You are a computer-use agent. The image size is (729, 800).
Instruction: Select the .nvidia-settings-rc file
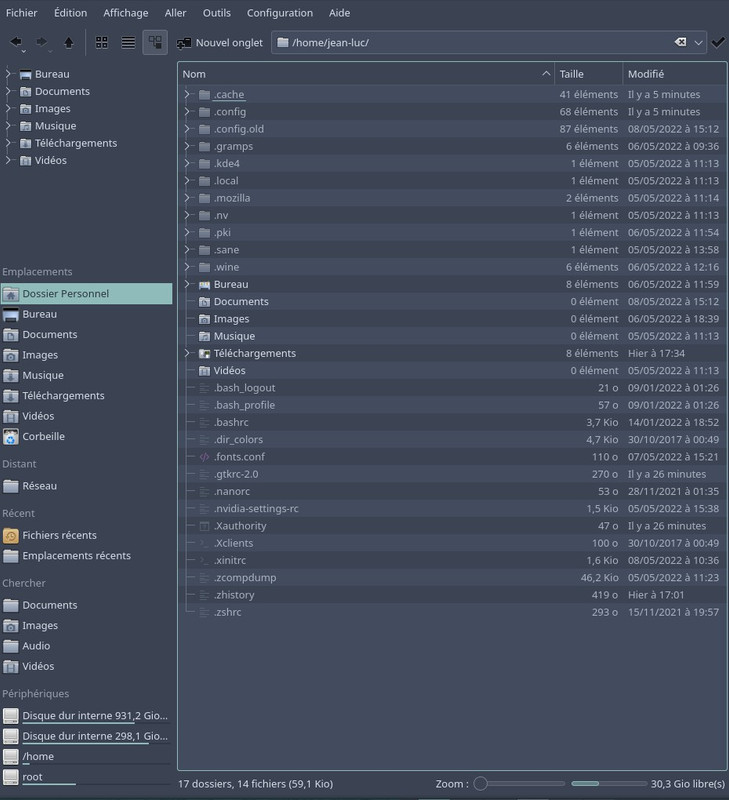pyautogui.click(x=256, y=509)
